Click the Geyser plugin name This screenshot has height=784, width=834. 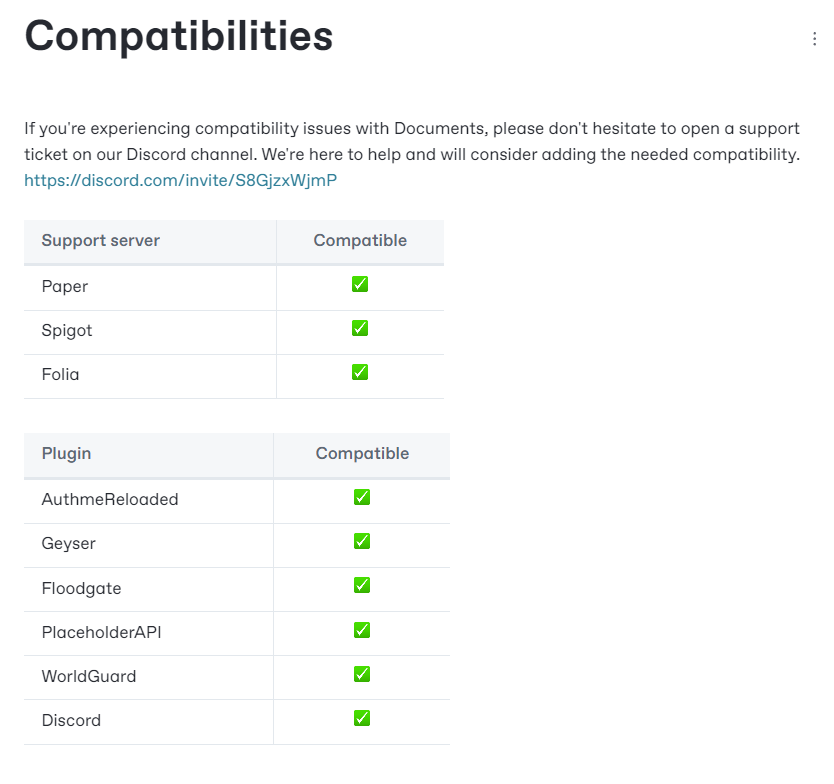(x=69, y=544)
